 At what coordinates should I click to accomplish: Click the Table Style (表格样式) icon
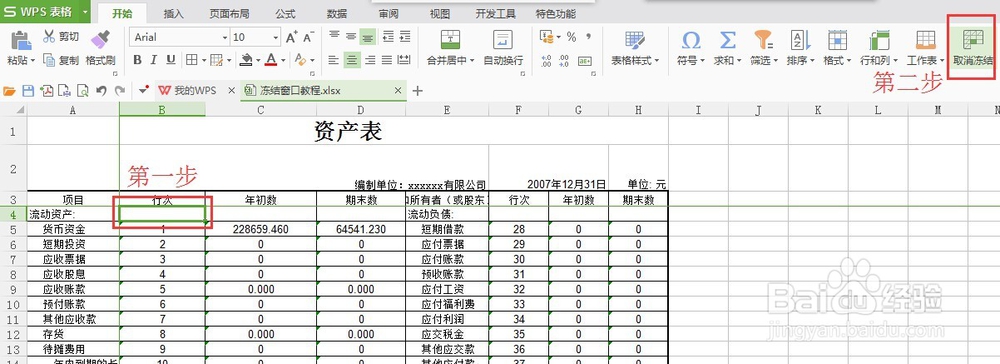click(x=635, y=40)
